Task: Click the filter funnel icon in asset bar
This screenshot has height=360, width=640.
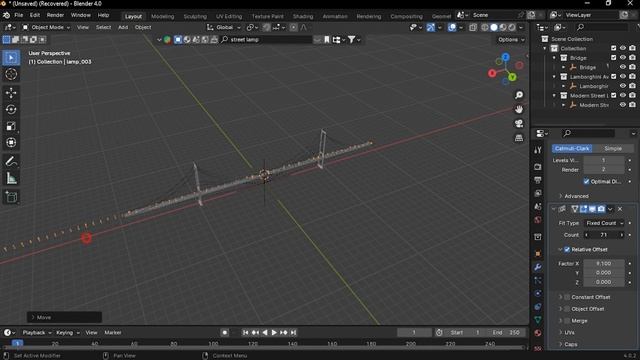Action: 351,40
